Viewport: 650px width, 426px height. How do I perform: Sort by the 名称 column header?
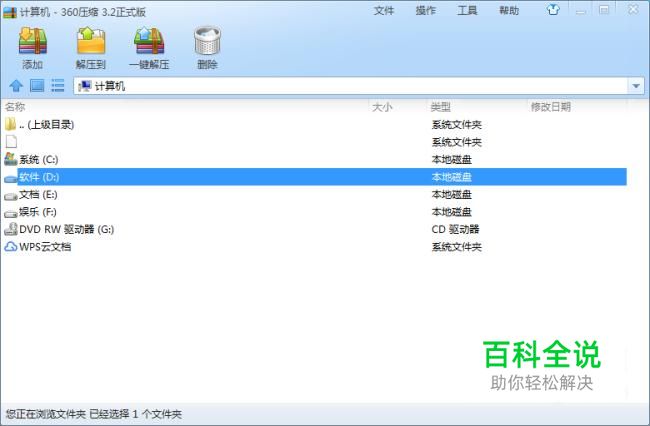[15, 106]
